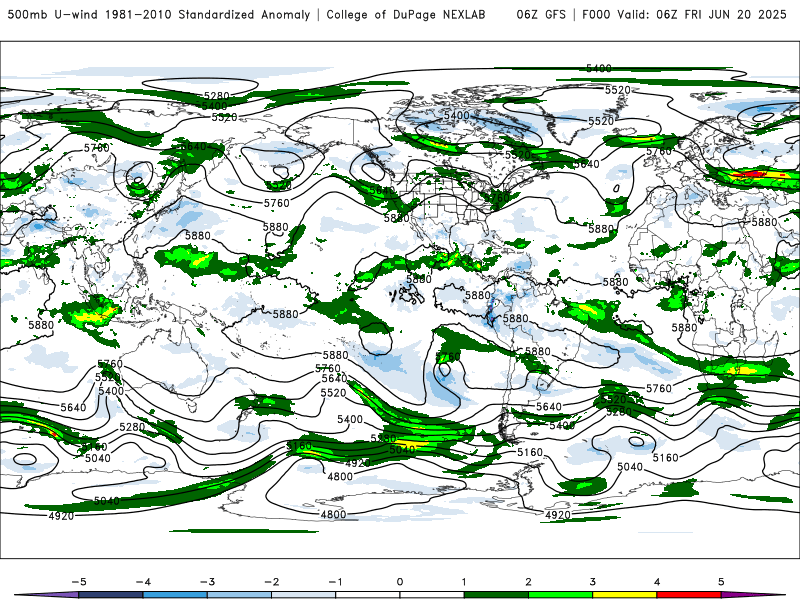This screenshot has width=800, height=600.
Task: Click the 5760 contour label over the US East Coast
Action: click(497, 197)
